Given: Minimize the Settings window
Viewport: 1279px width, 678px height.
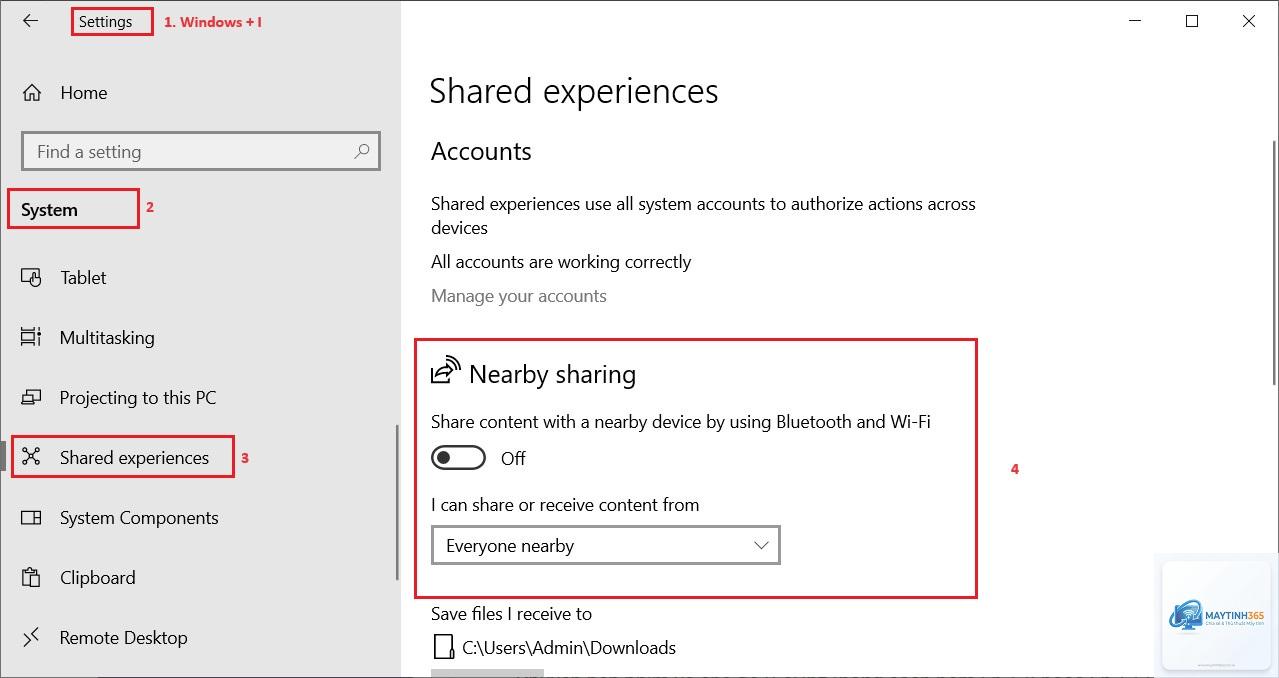Looking at the screenshot, I should tap(1135, 20).
